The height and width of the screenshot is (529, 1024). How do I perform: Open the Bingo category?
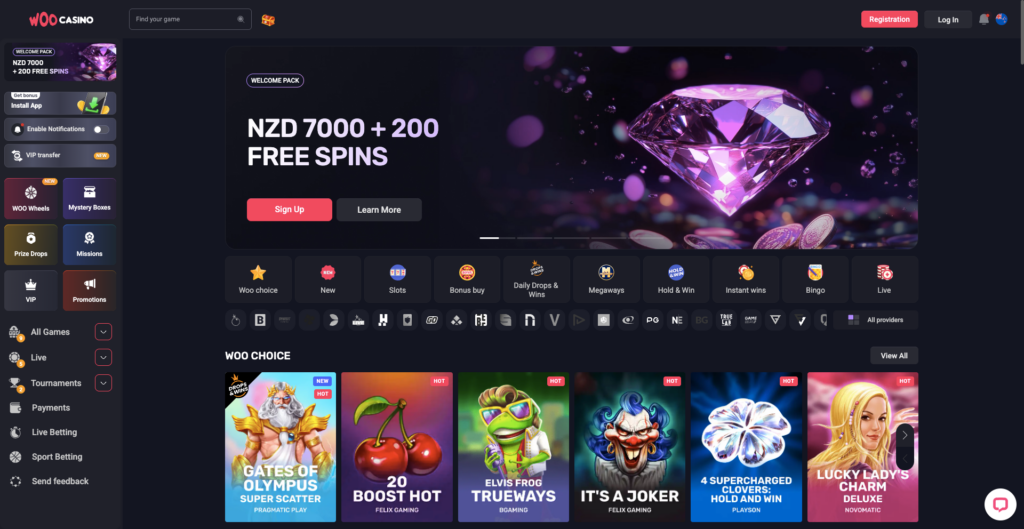click(x=815, y=279)
